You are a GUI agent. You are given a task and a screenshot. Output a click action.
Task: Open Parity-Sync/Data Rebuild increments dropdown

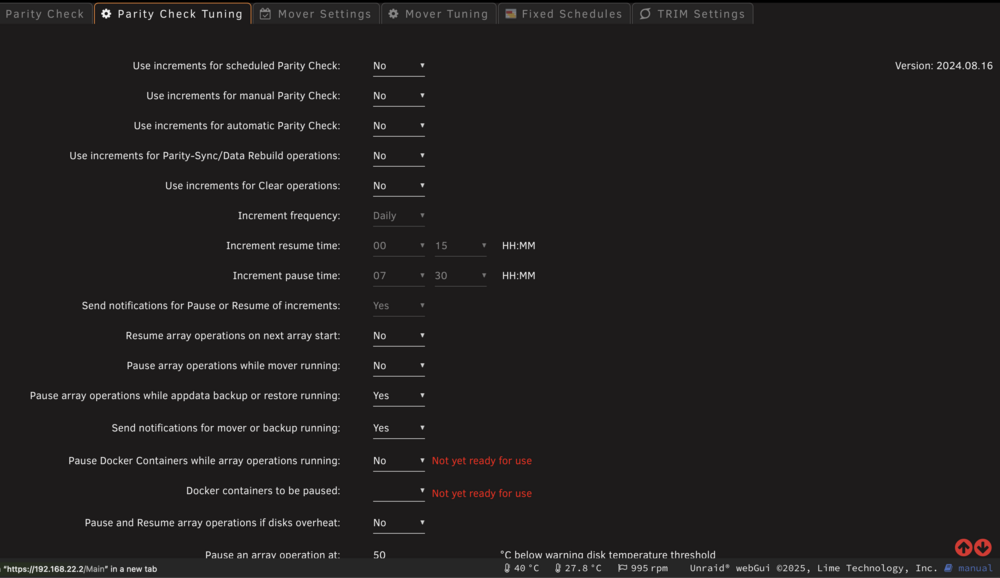coord(399,156)
